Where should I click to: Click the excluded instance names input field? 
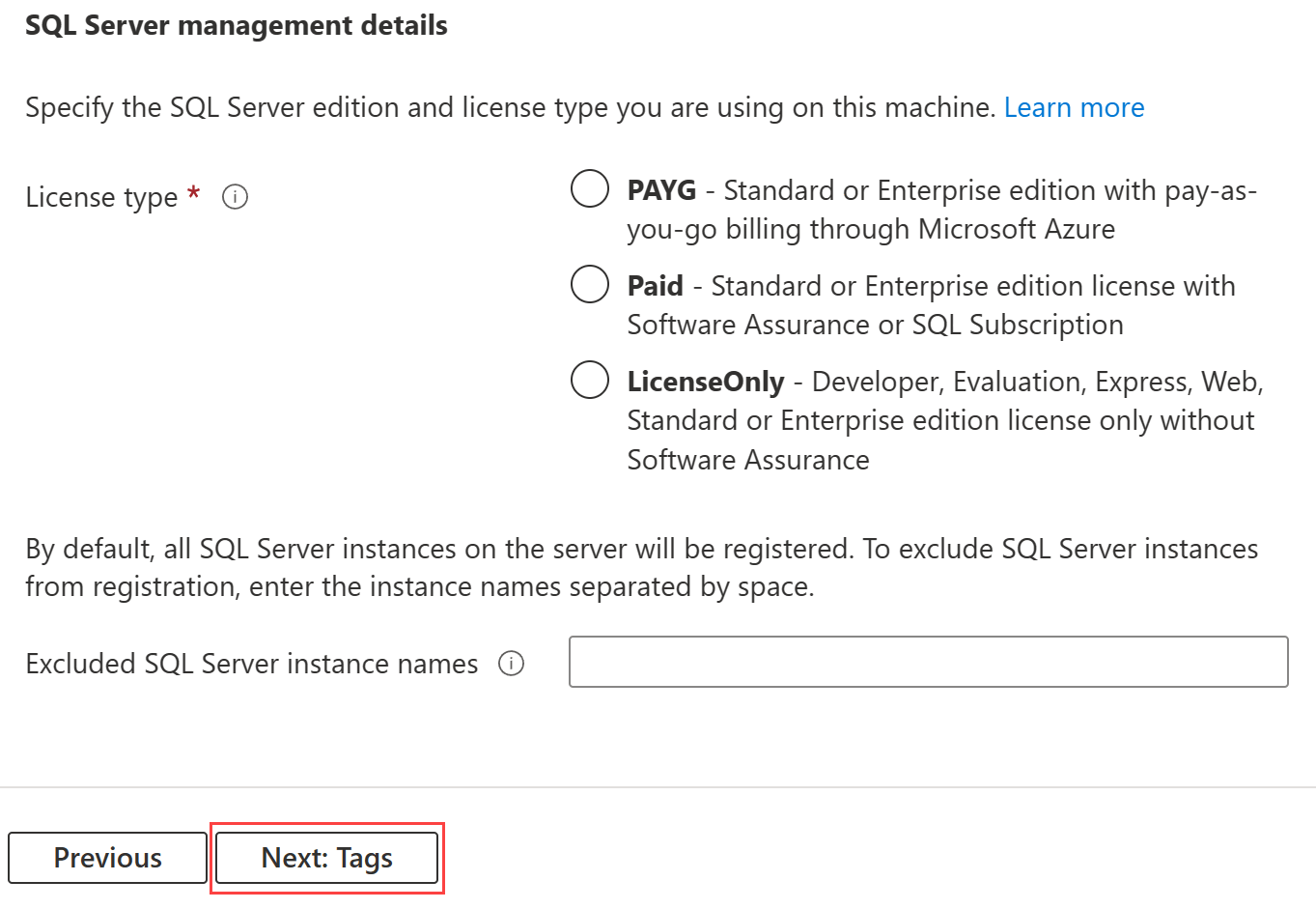[x=927, y=662]
